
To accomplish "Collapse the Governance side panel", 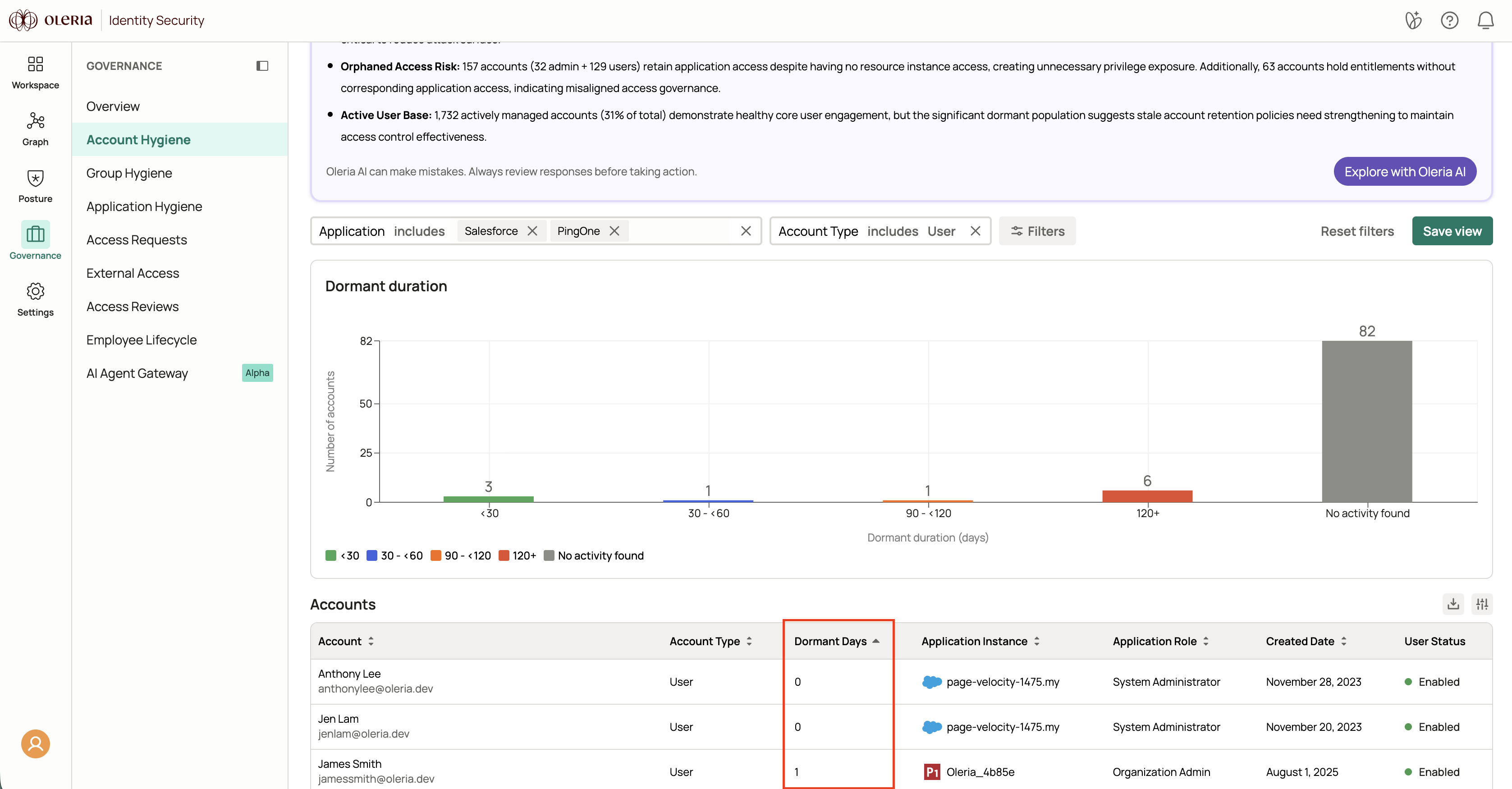I will (262, 66).
